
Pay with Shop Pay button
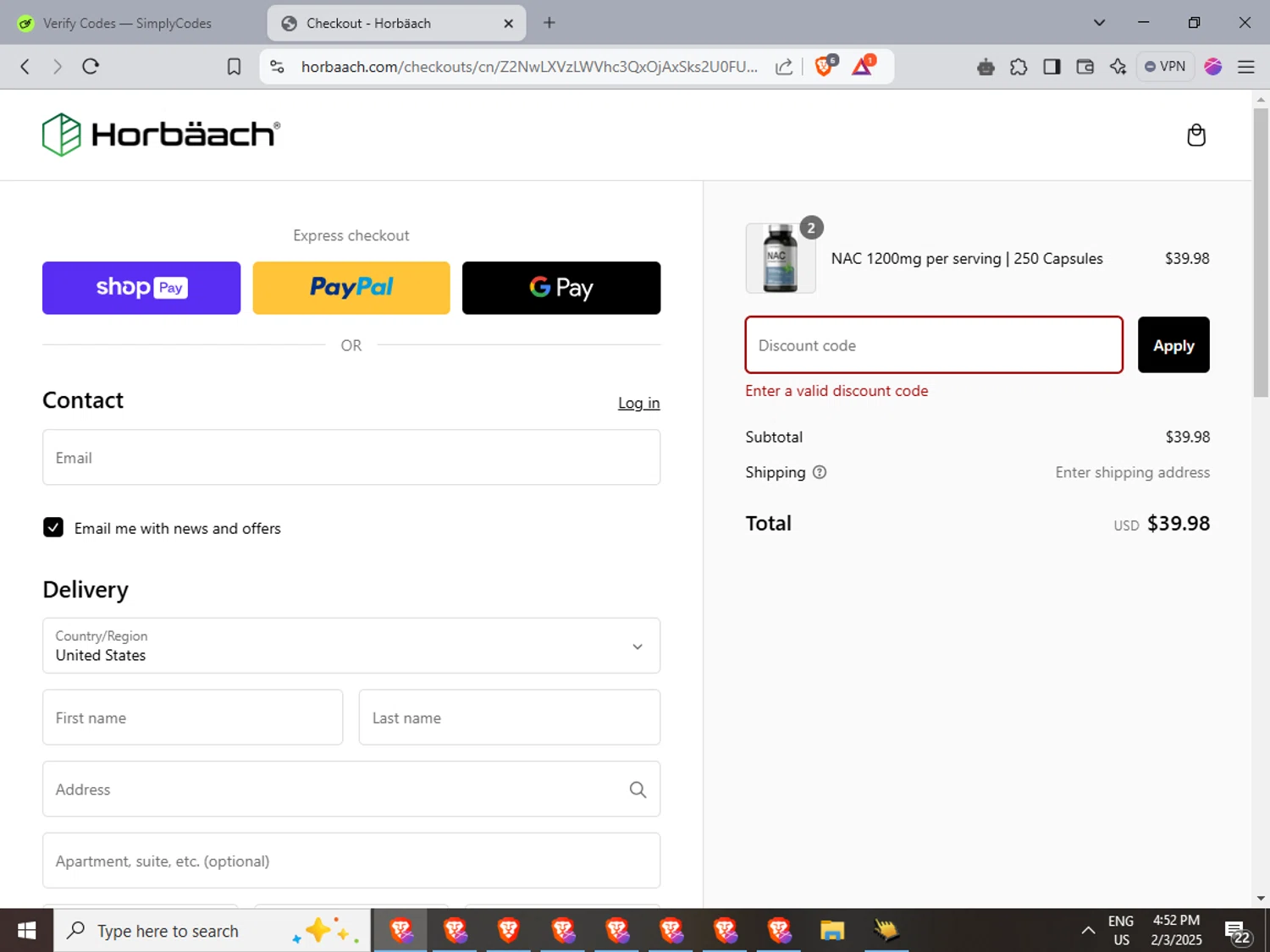pos(141,288)
